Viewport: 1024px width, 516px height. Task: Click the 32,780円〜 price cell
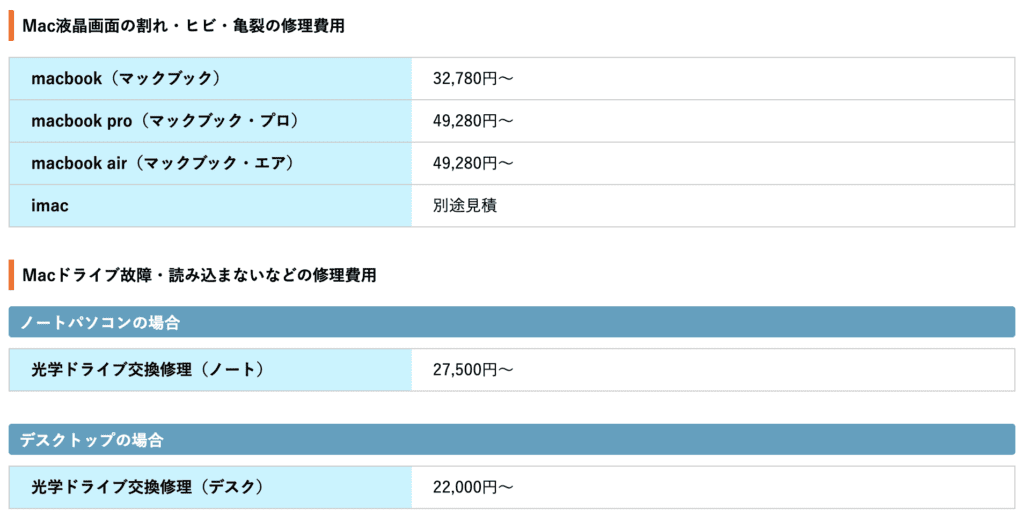[x=473, y=78]
